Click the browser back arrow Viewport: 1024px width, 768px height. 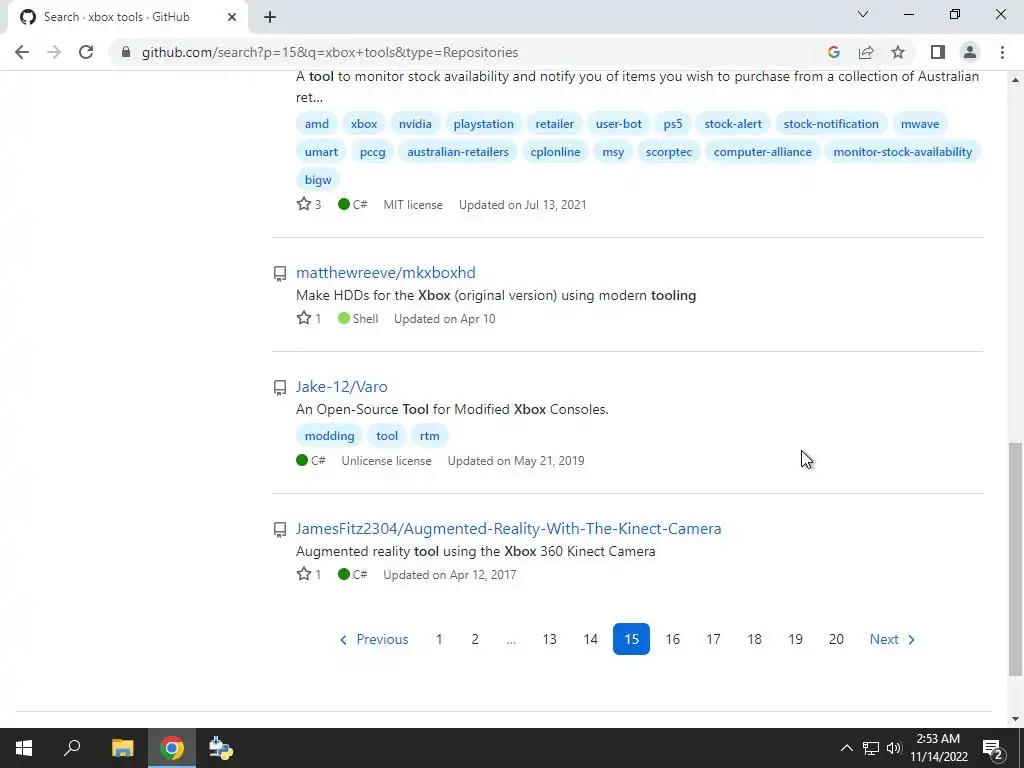pos(22,52)
